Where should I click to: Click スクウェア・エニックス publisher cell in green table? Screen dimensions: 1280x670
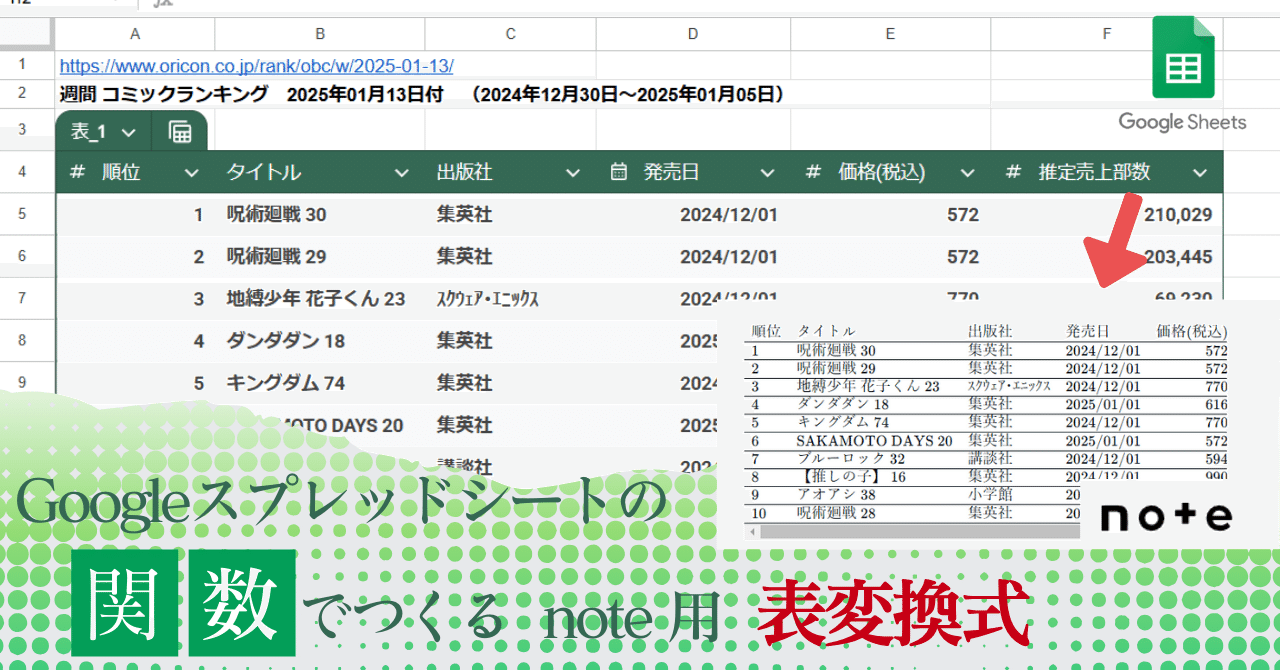tap(488, 299)
